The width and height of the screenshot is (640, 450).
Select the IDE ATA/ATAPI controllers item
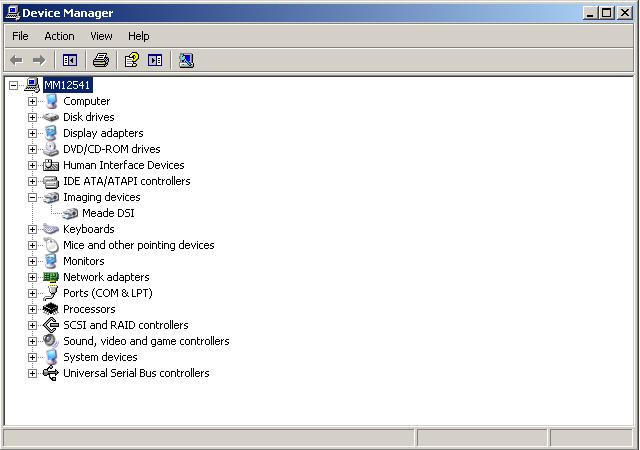(x=126, y=181)
